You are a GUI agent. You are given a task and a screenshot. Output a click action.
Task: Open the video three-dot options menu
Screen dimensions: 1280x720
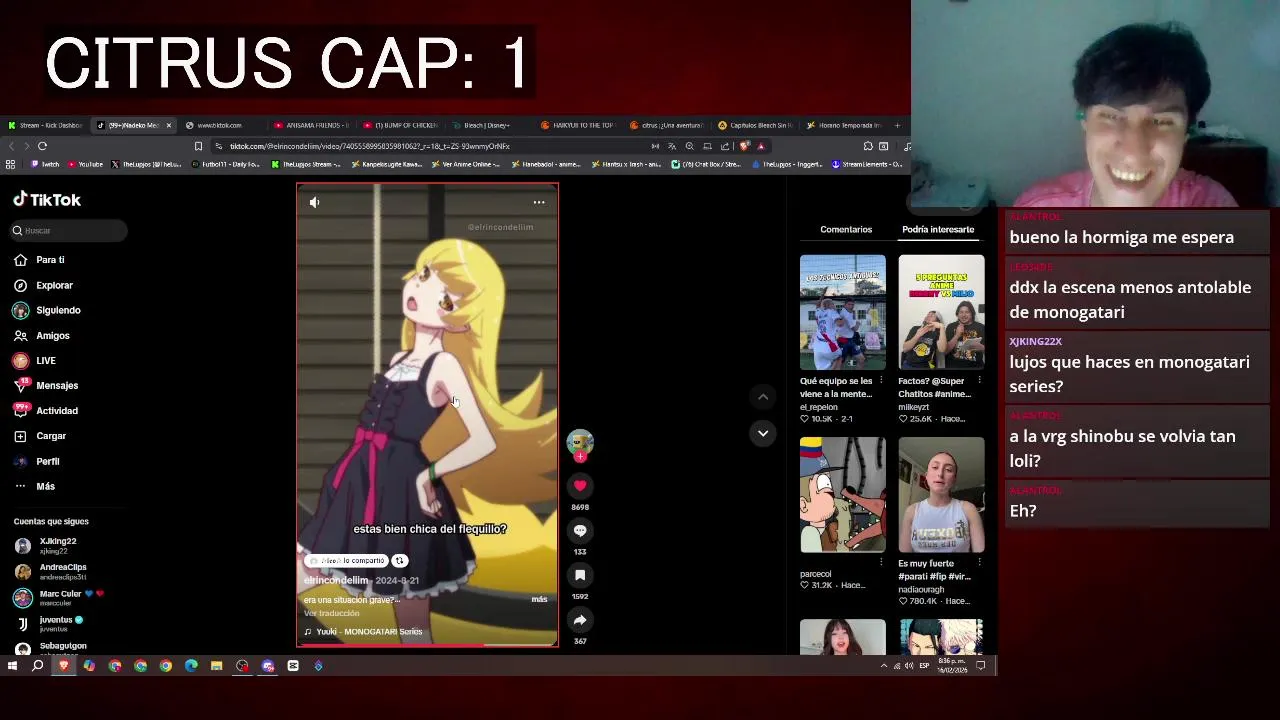539,202
